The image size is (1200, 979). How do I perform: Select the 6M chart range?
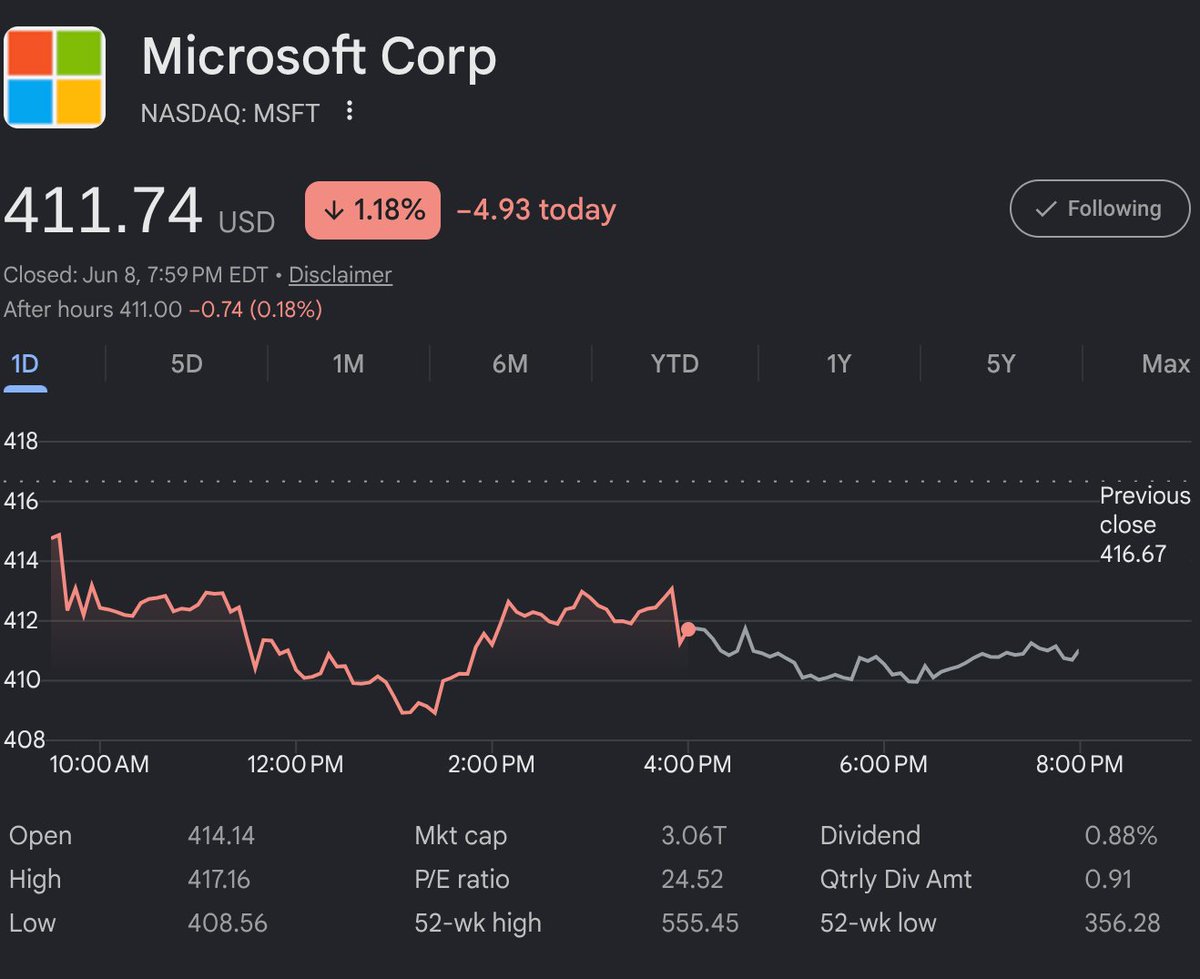pos(510,364)
